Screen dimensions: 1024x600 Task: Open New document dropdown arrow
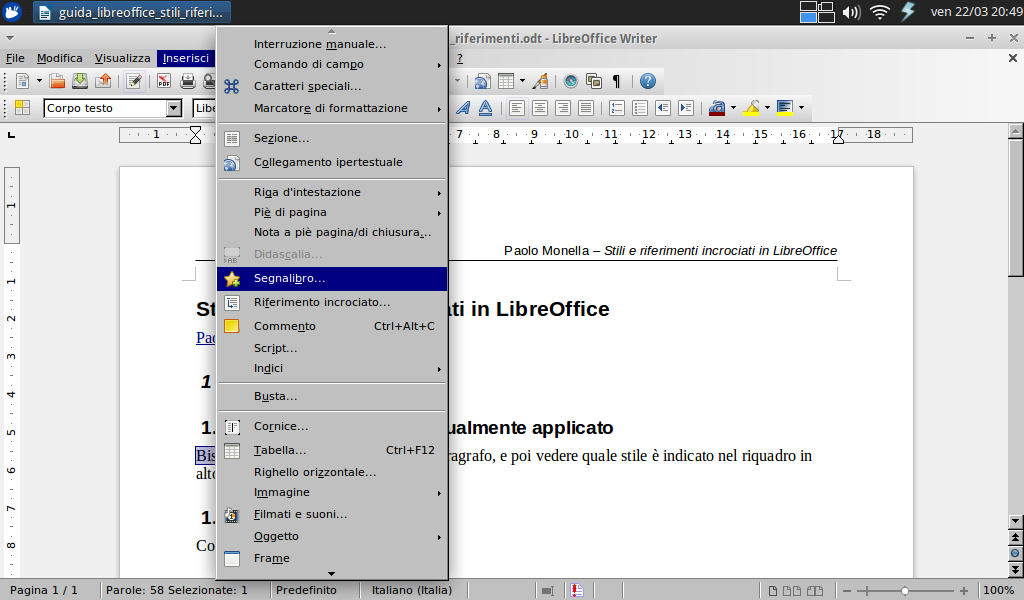[39, 81]
